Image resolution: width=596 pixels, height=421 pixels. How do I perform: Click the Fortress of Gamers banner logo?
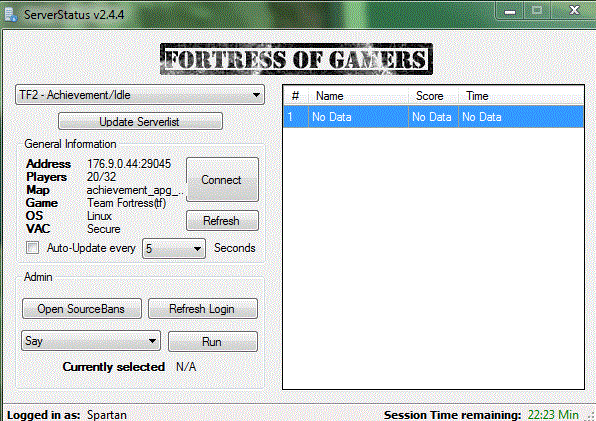(x=296, y=59)
